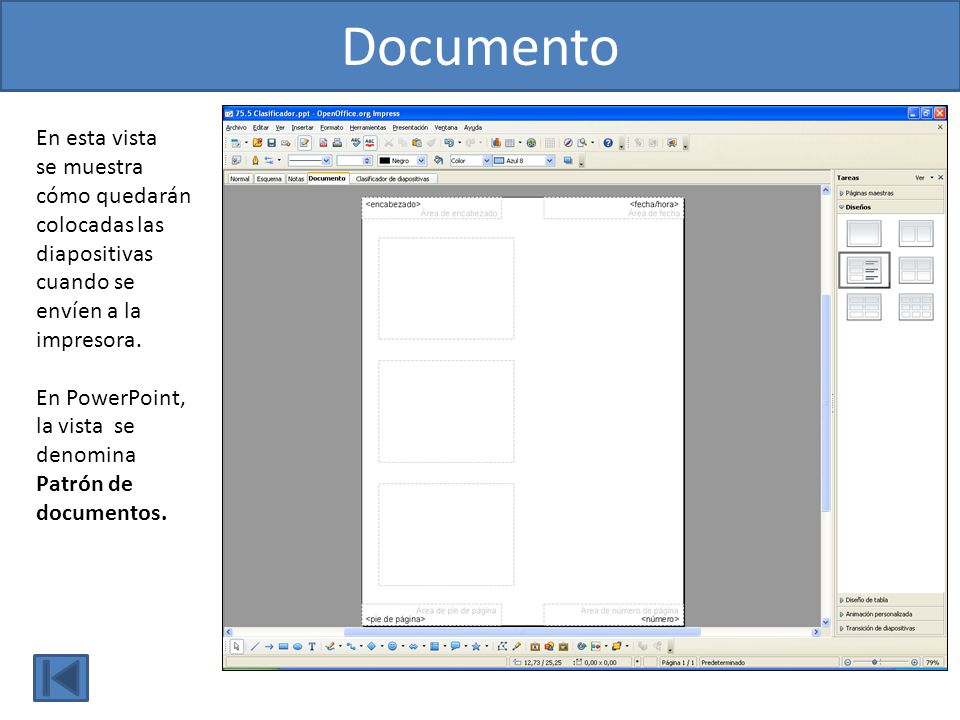Open the area fill type Color dropdown
This screenshot has width=960, height=720.
487,160
